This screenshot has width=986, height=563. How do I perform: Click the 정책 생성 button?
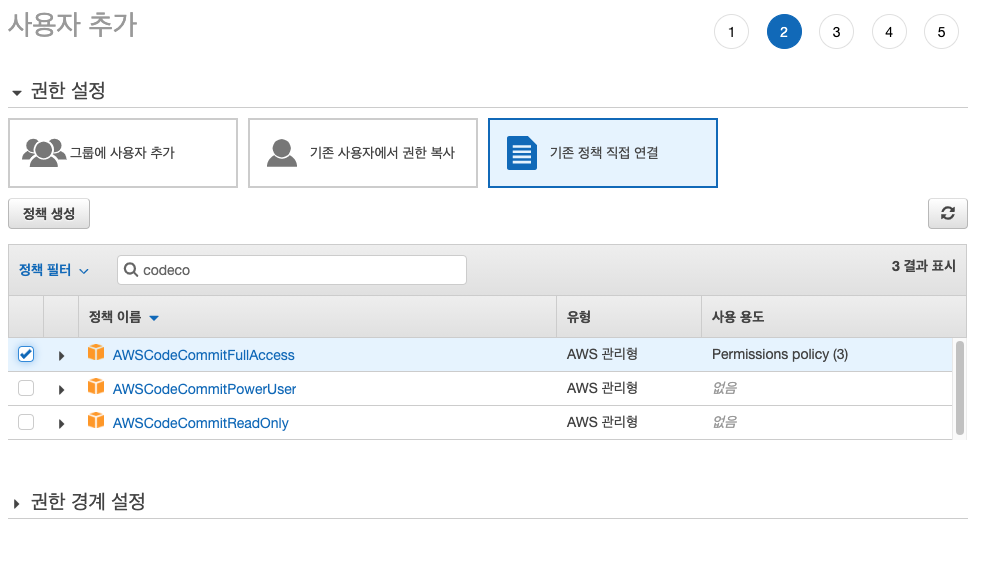point(49,213)
